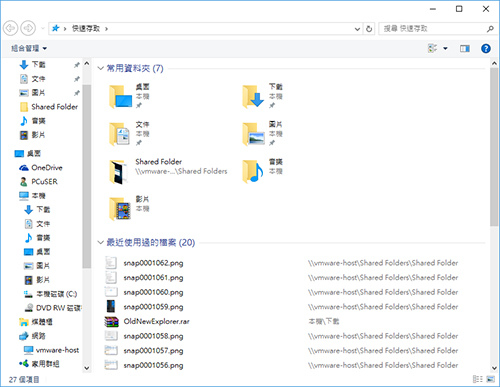Image resolution: width=500 pixels, height=387 pixels.
Task: Open the 組合管理 menu
Action: pos(29,48)
